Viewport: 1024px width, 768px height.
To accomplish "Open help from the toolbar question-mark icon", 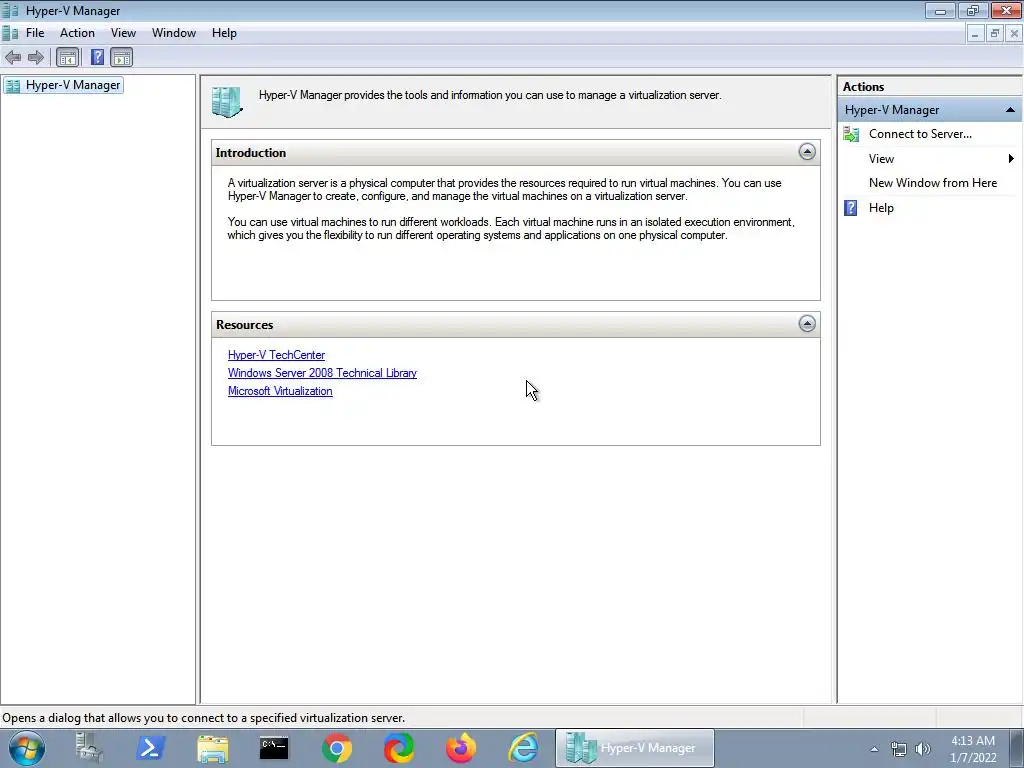I will [97, 57].
